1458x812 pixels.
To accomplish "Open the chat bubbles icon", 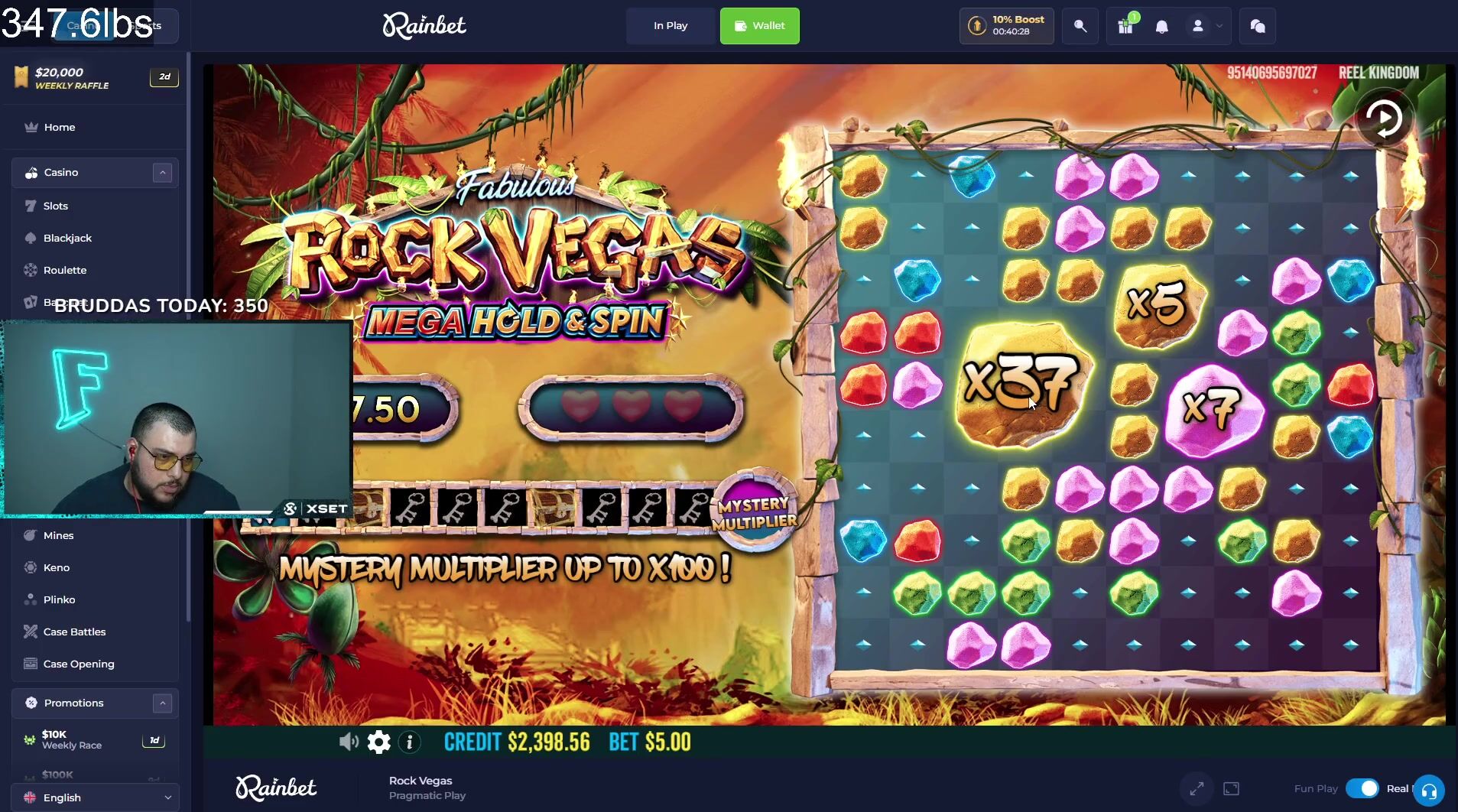I will click(1258, 26).
